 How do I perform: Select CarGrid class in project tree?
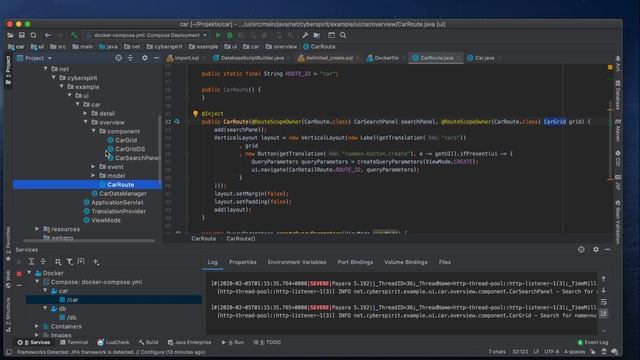click(x=122, y=140)
